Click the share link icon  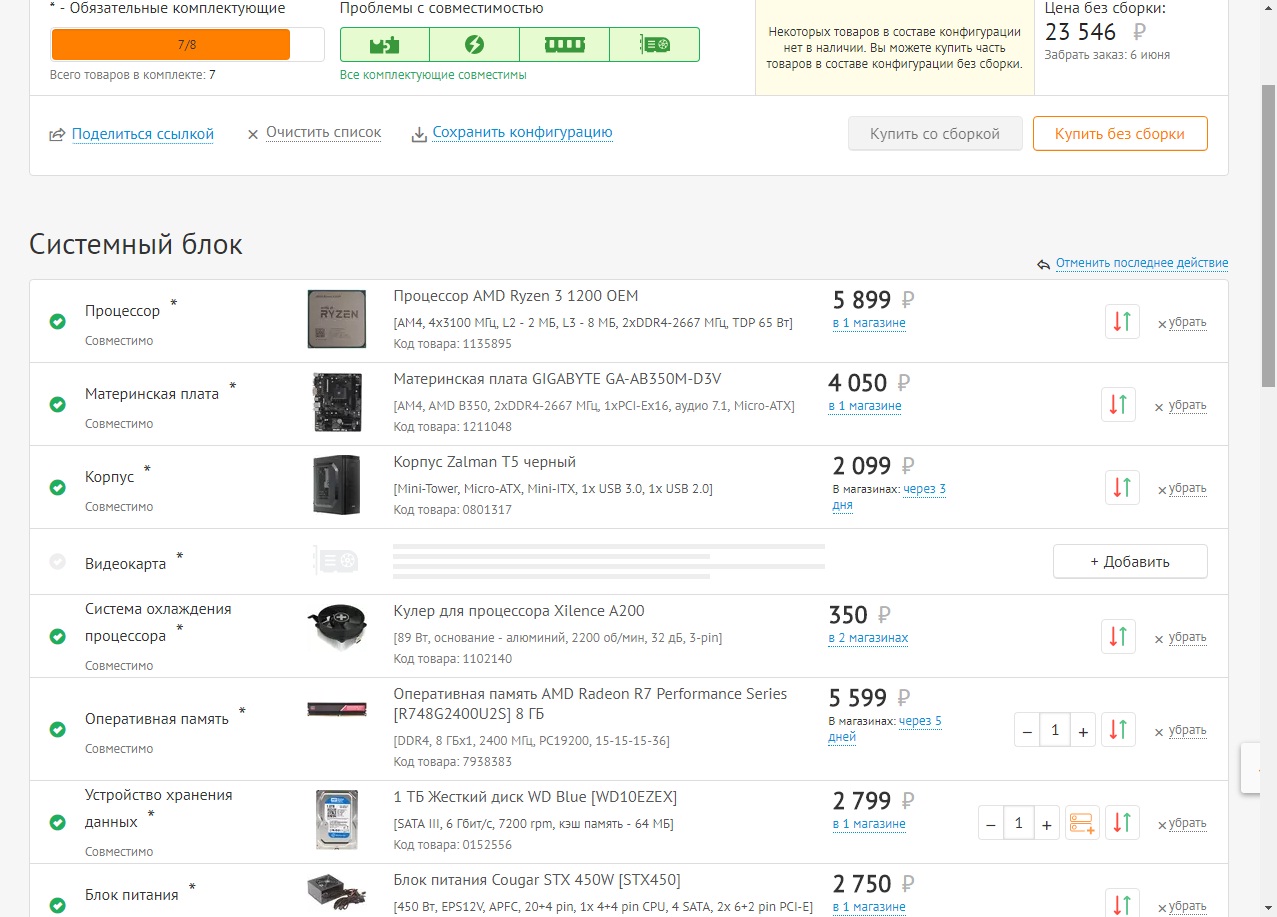click(x=57, y=134)
